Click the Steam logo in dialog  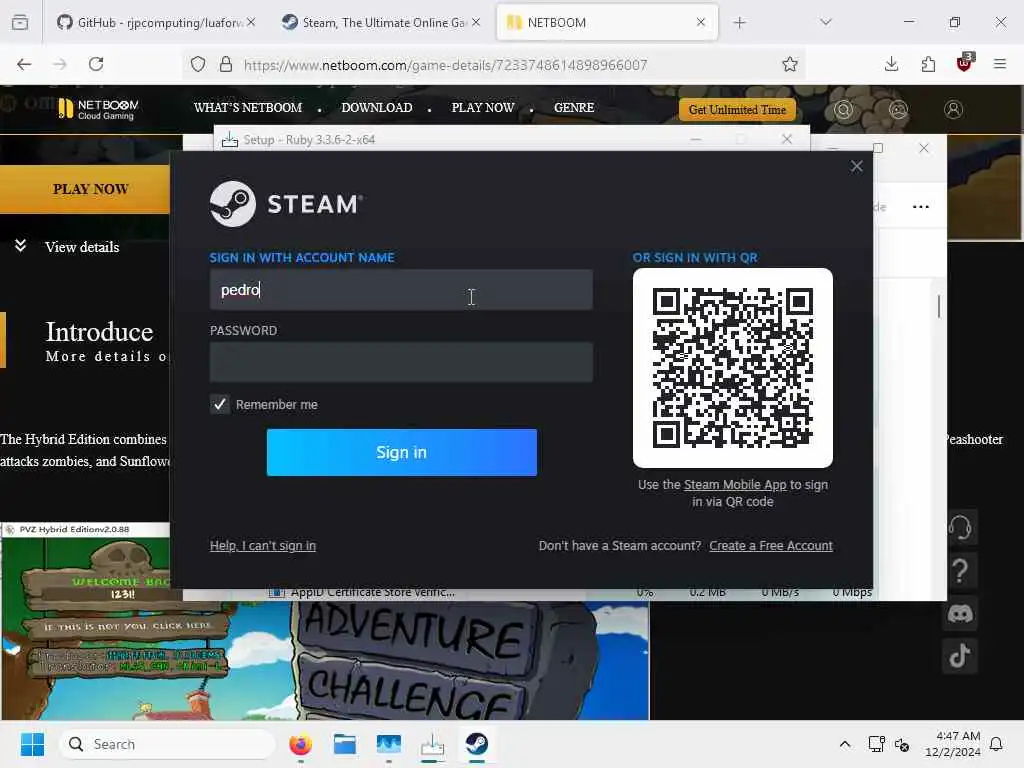(x=286, y=204)
